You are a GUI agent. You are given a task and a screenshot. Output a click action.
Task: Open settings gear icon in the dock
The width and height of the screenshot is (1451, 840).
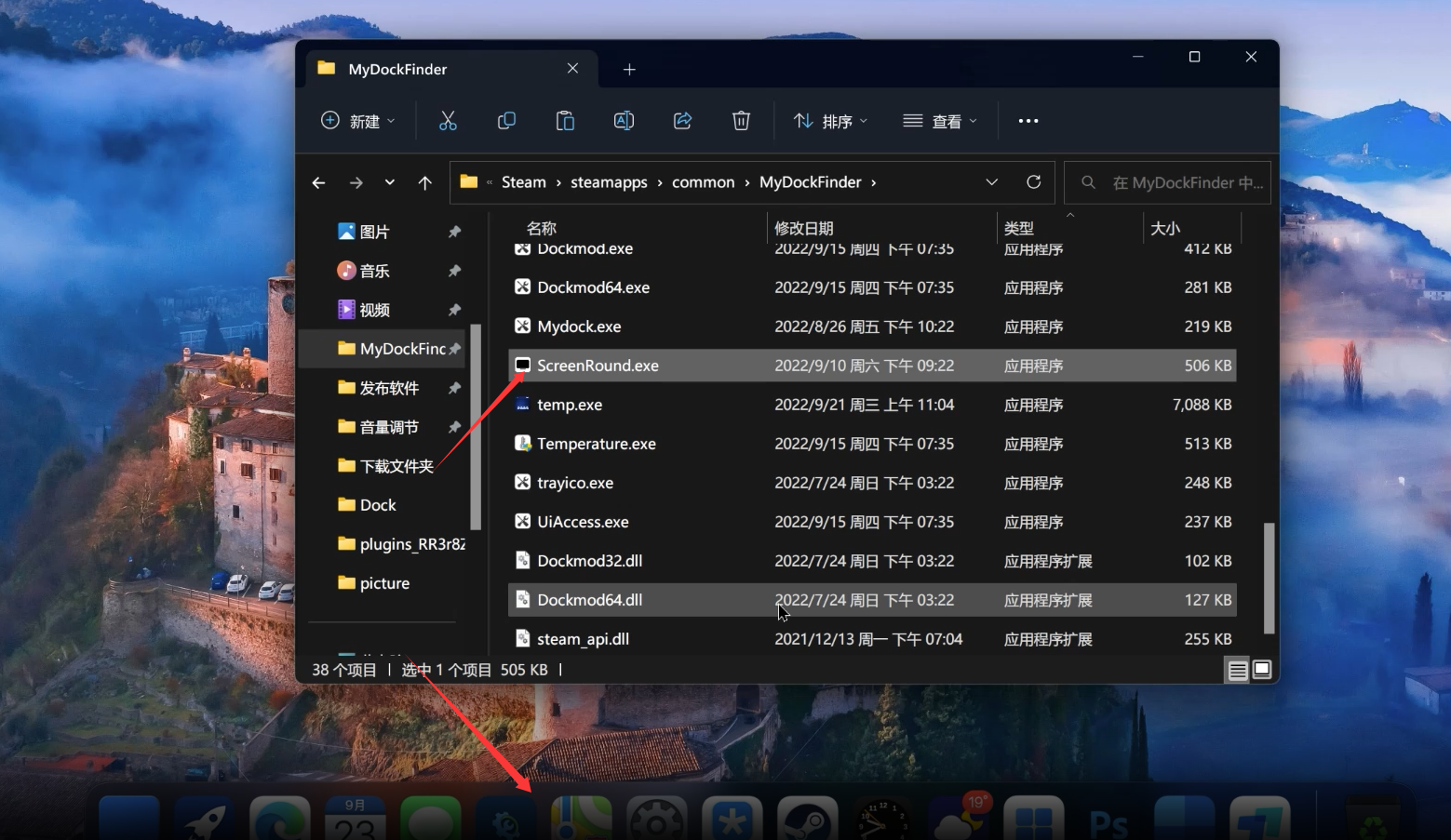[656, 819]
